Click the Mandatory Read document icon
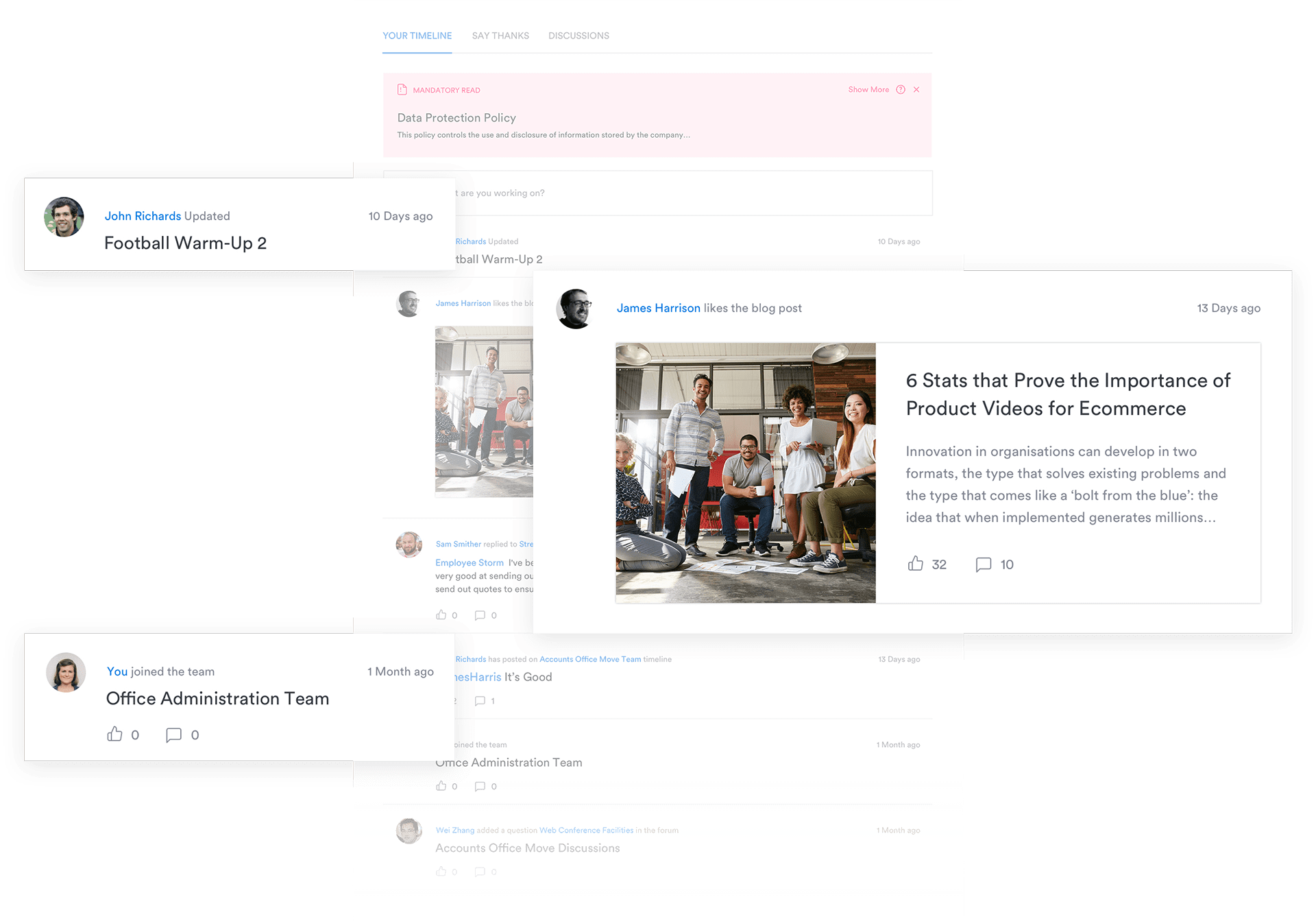The image size is (1316, 921). 402,89
